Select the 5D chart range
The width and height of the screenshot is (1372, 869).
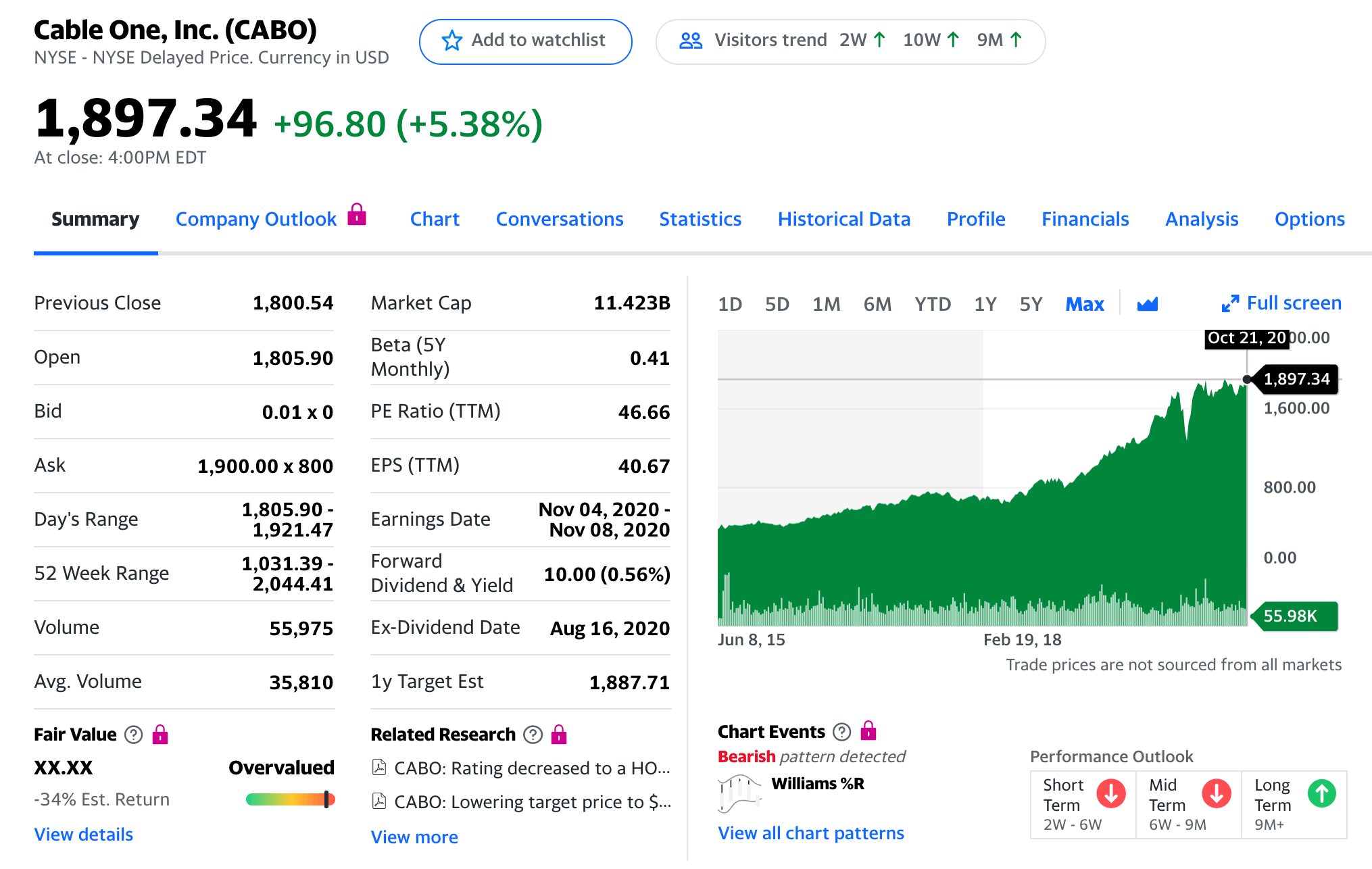[x=777, y=304]
